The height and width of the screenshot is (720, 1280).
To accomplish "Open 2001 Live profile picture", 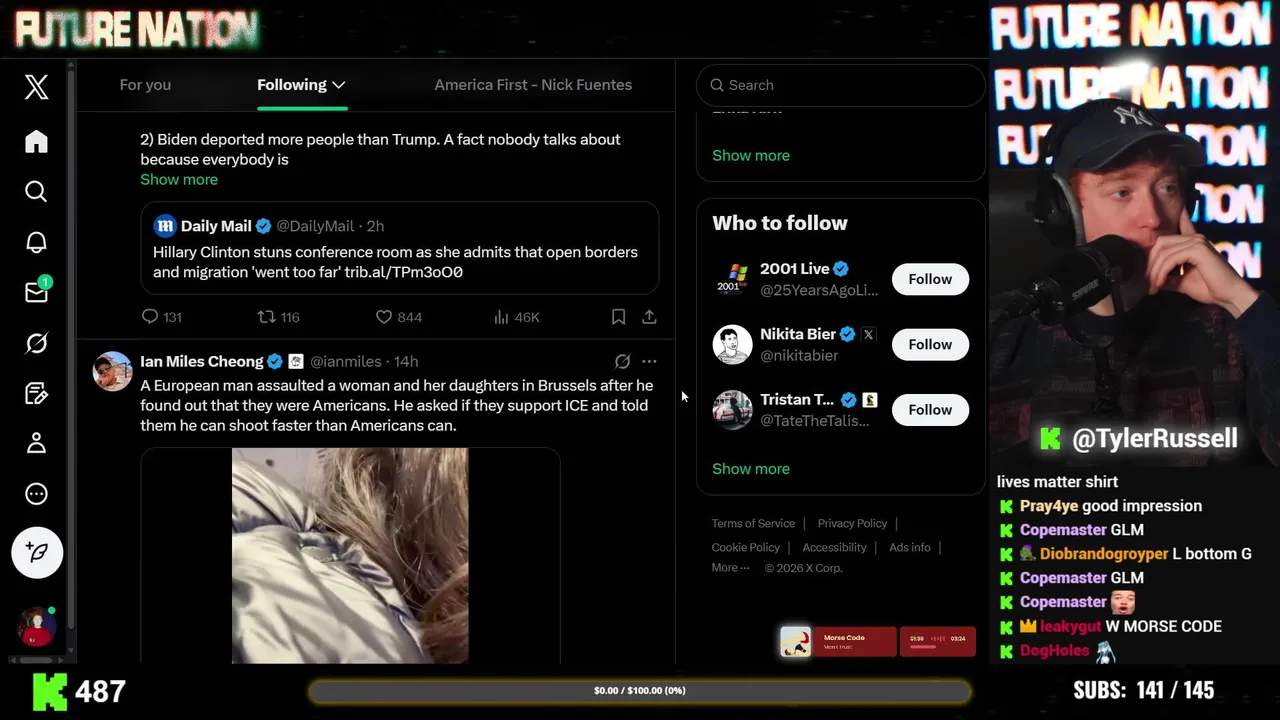I will point(732,279).
